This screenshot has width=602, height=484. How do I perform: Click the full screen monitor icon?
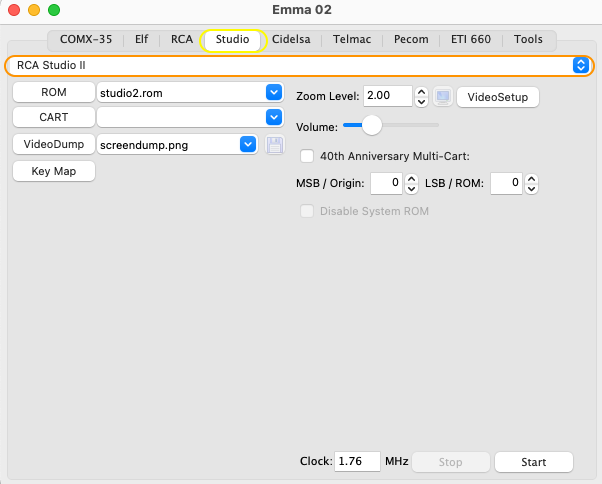[x=443, y=96]
